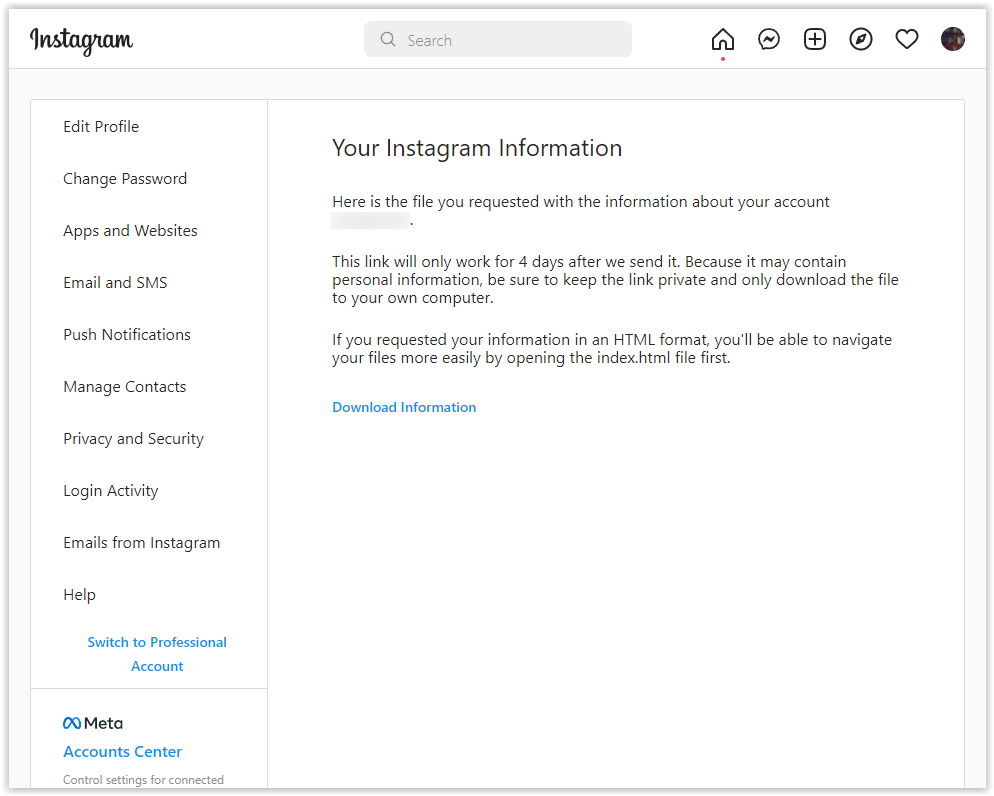994x796 pixels.
Task: Open your profile avatar menu
Action: pos(953,39)
